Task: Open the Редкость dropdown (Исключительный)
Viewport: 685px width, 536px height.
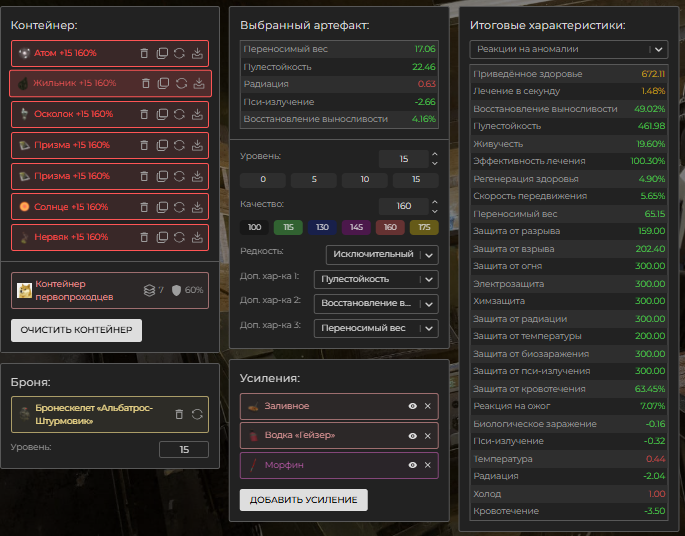Action: tap(382, 255)
